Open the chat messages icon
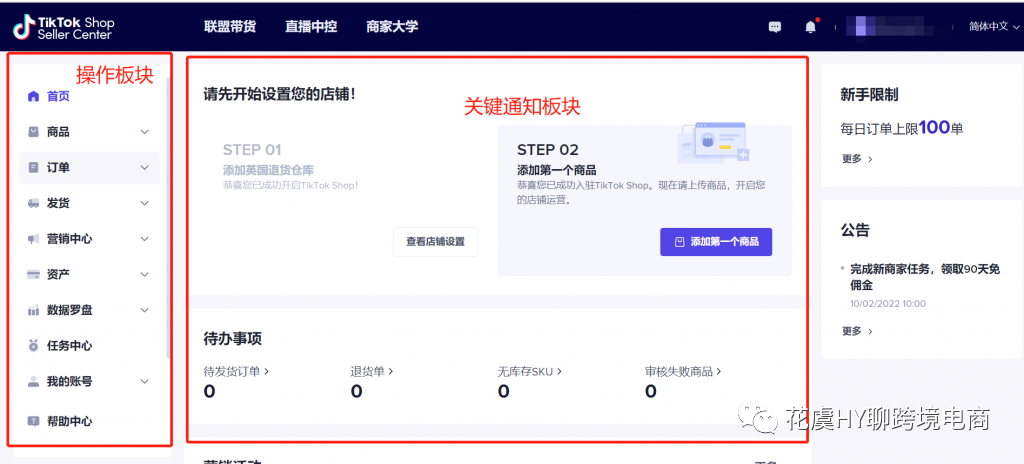Screen dimensions: 1024x464 [x=775, y=27]
